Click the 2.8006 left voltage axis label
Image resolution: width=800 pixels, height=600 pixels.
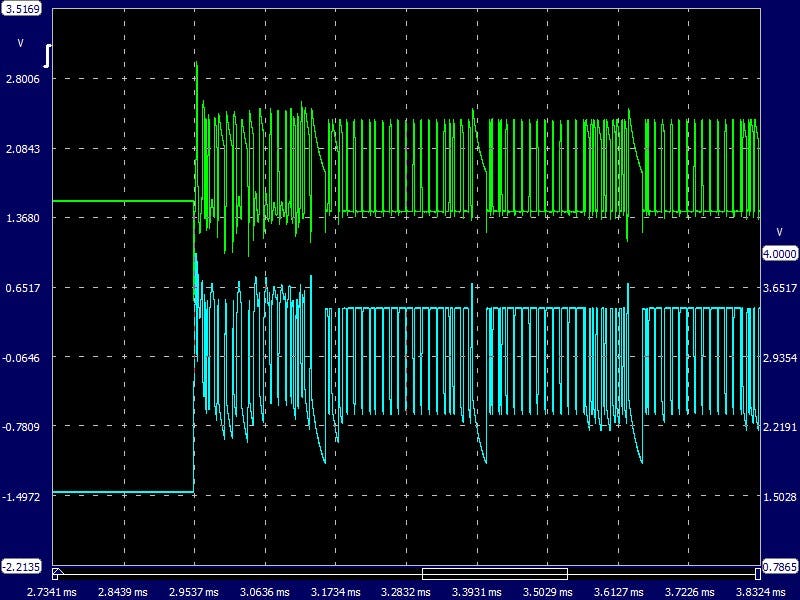(x=22, y=79)
